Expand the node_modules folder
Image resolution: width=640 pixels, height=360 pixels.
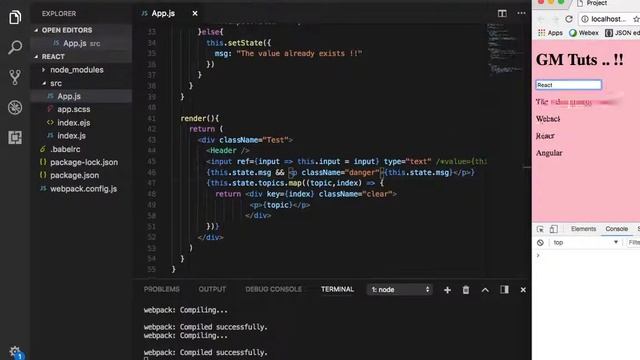click(x=77, y=70)
